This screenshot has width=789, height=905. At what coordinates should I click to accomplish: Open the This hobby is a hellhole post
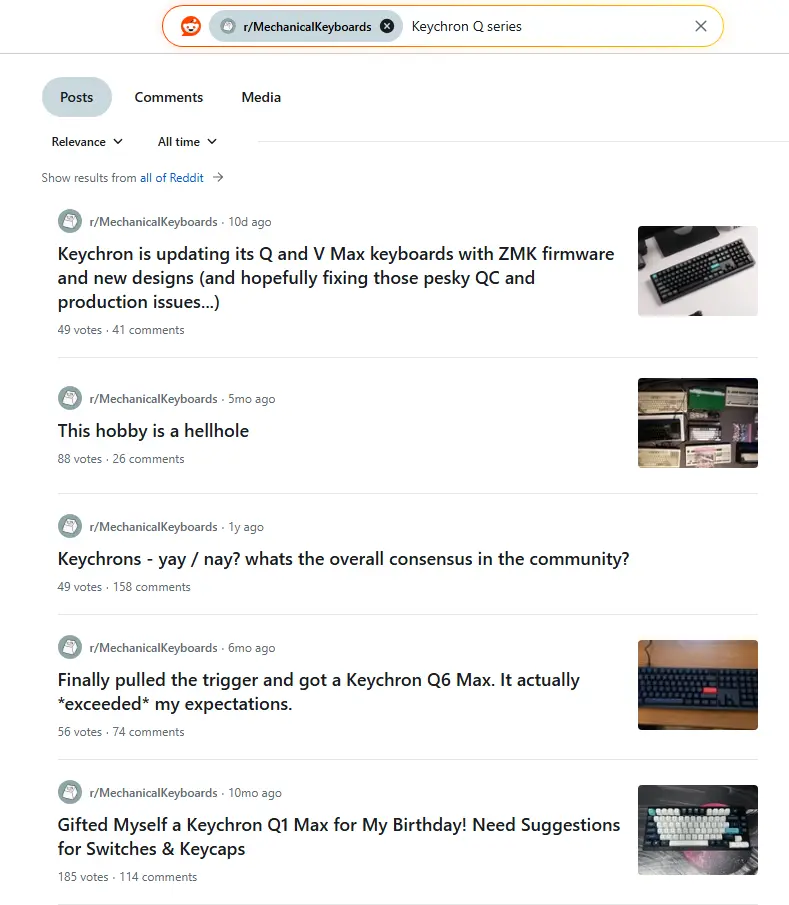pyautogui.click(x=153, y=431)
